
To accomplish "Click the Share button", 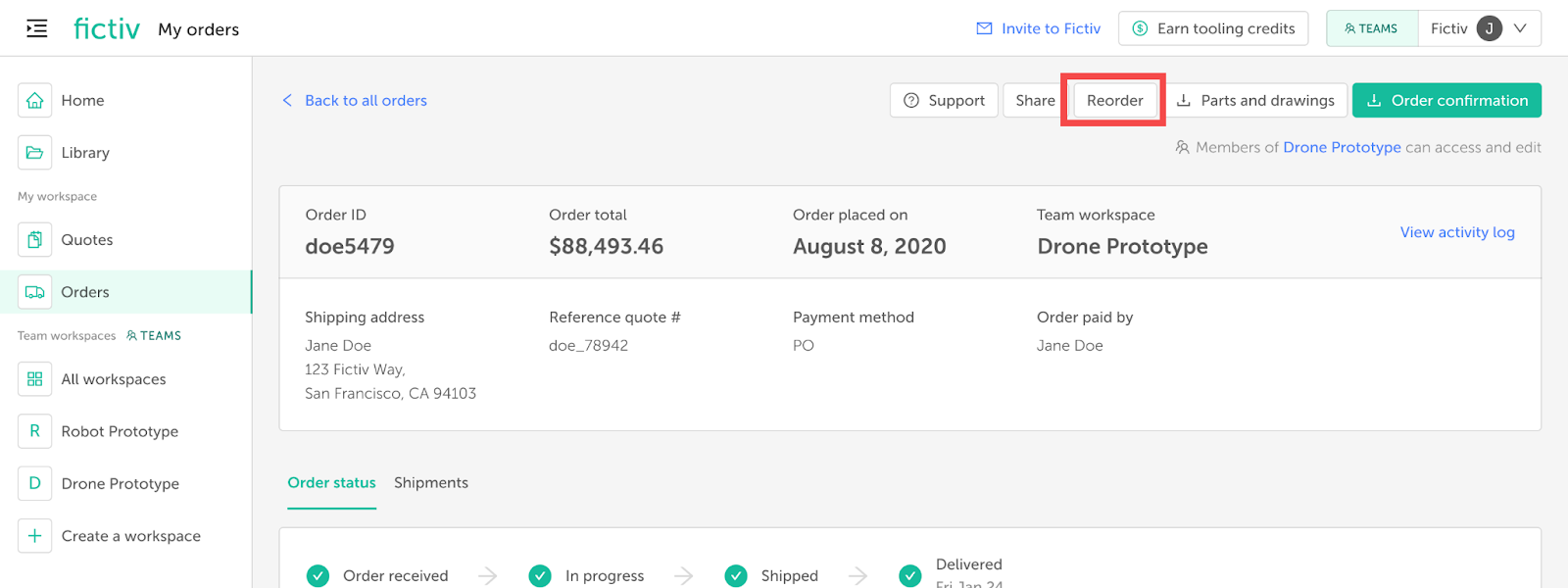I will click(x=1035, y=100).
